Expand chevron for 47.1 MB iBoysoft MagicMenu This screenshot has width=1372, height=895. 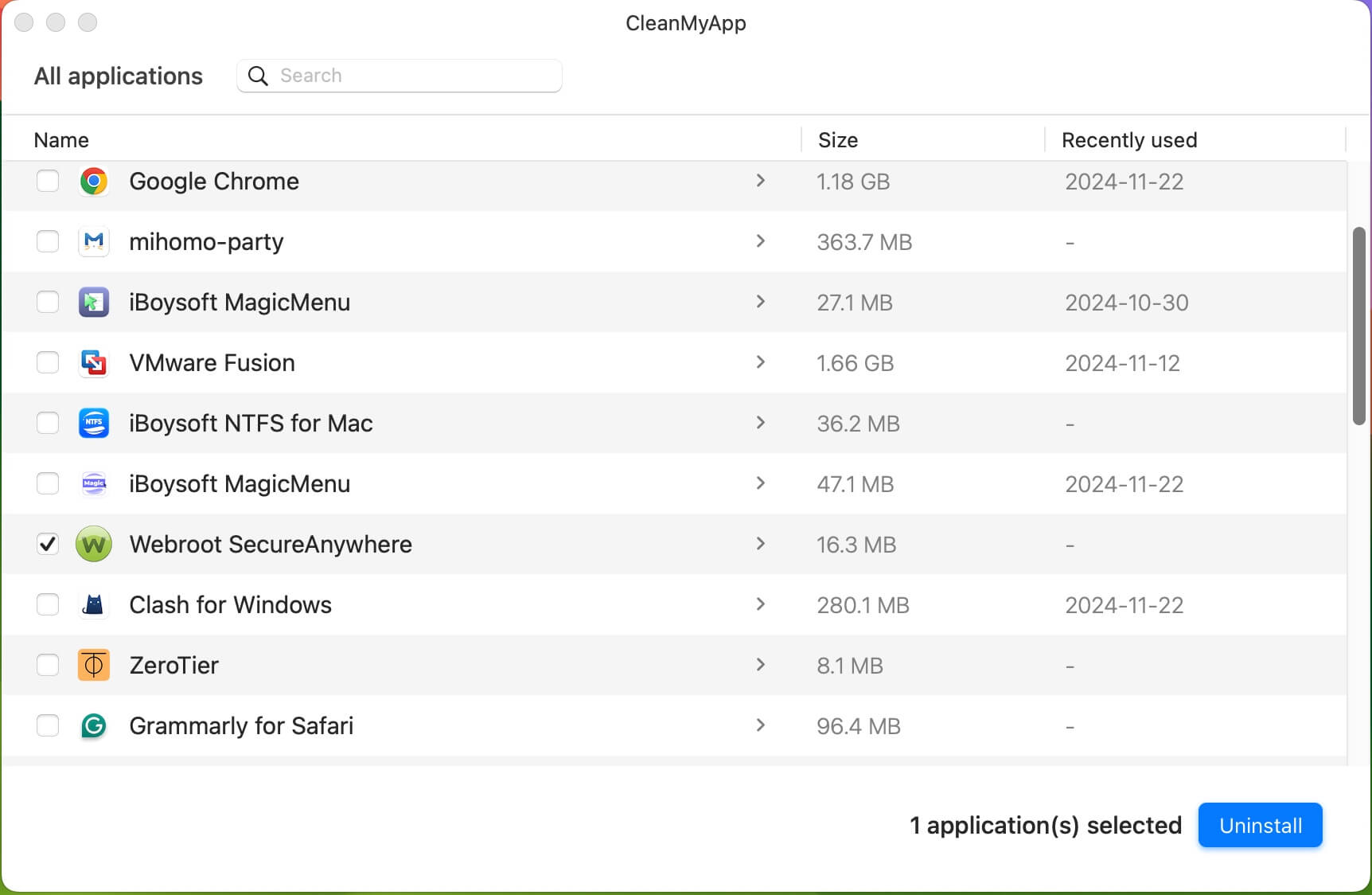[761, 483]
